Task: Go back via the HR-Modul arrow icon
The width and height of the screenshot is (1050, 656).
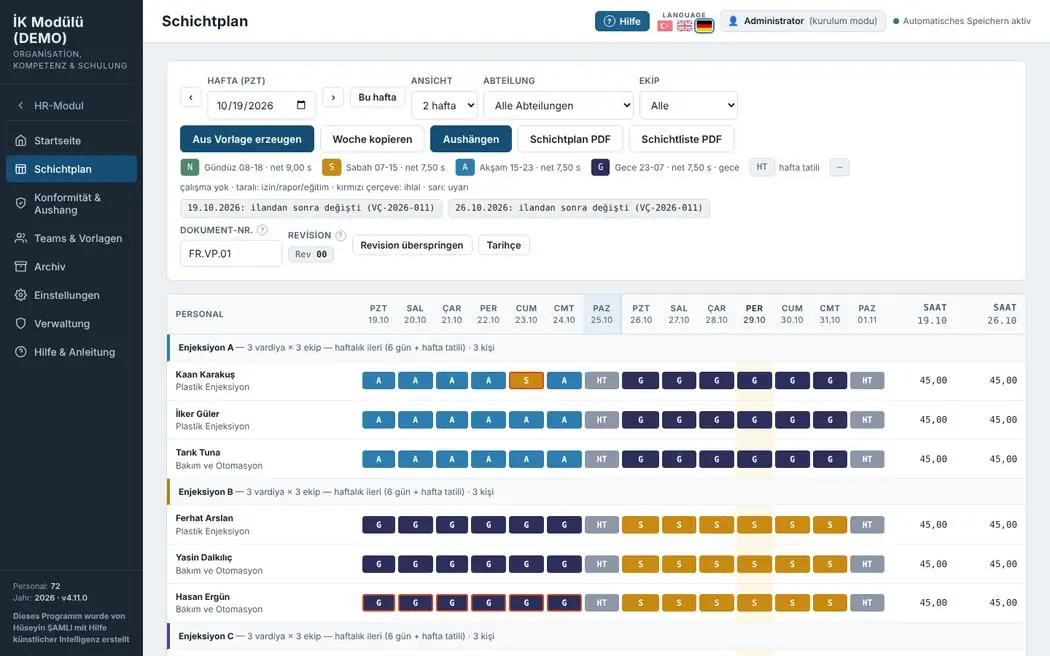Action: tap(21, 105)
